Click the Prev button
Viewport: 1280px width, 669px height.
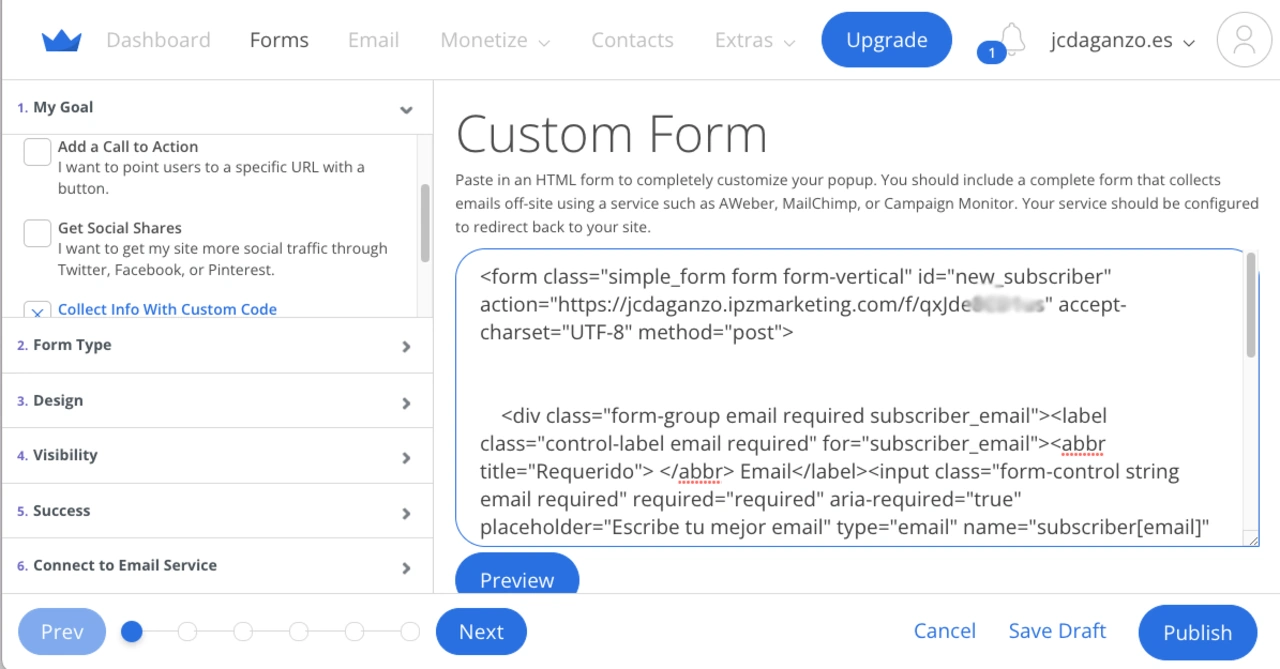[62, 631]
